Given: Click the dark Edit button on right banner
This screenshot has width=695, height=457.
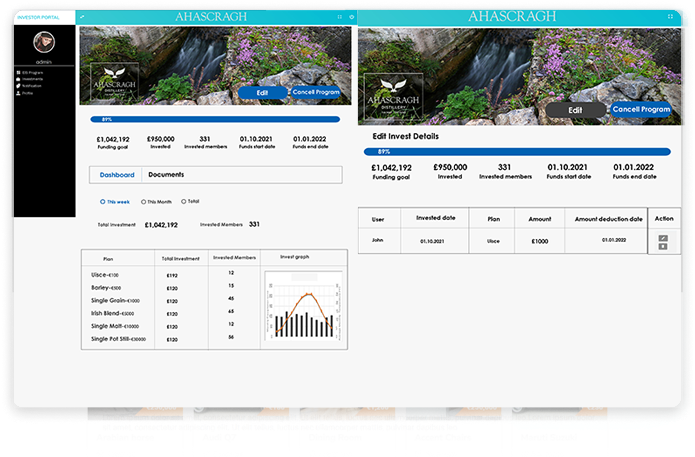Looking at the screenshot, I should click(x=575, y=110).
